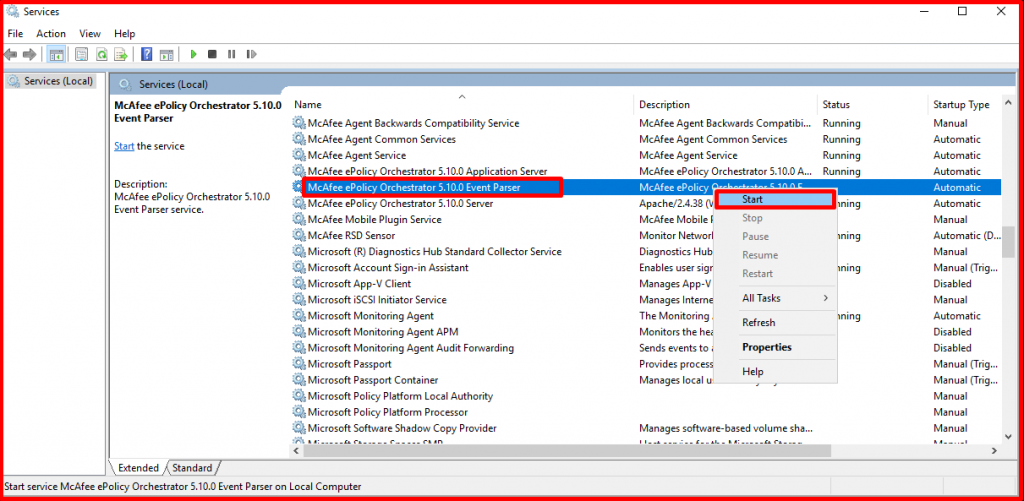Screen dimensions: 1024x501
Task: Click gear icon beside Microsoft iSCSI Initiator Service
Action: tap(298, 300)
